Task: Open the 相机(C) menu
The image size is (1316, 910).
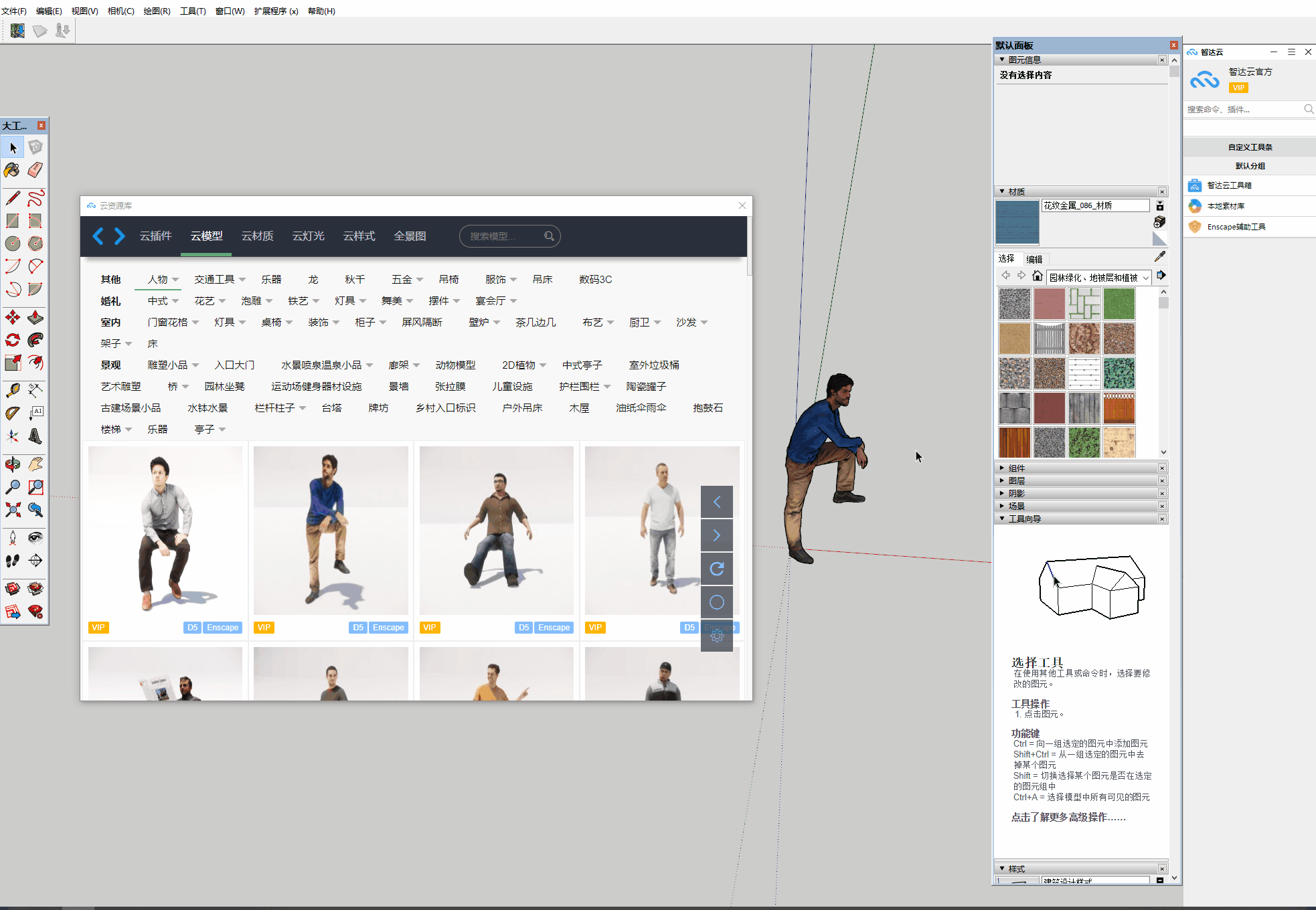Action: click(x=120, y=11)
